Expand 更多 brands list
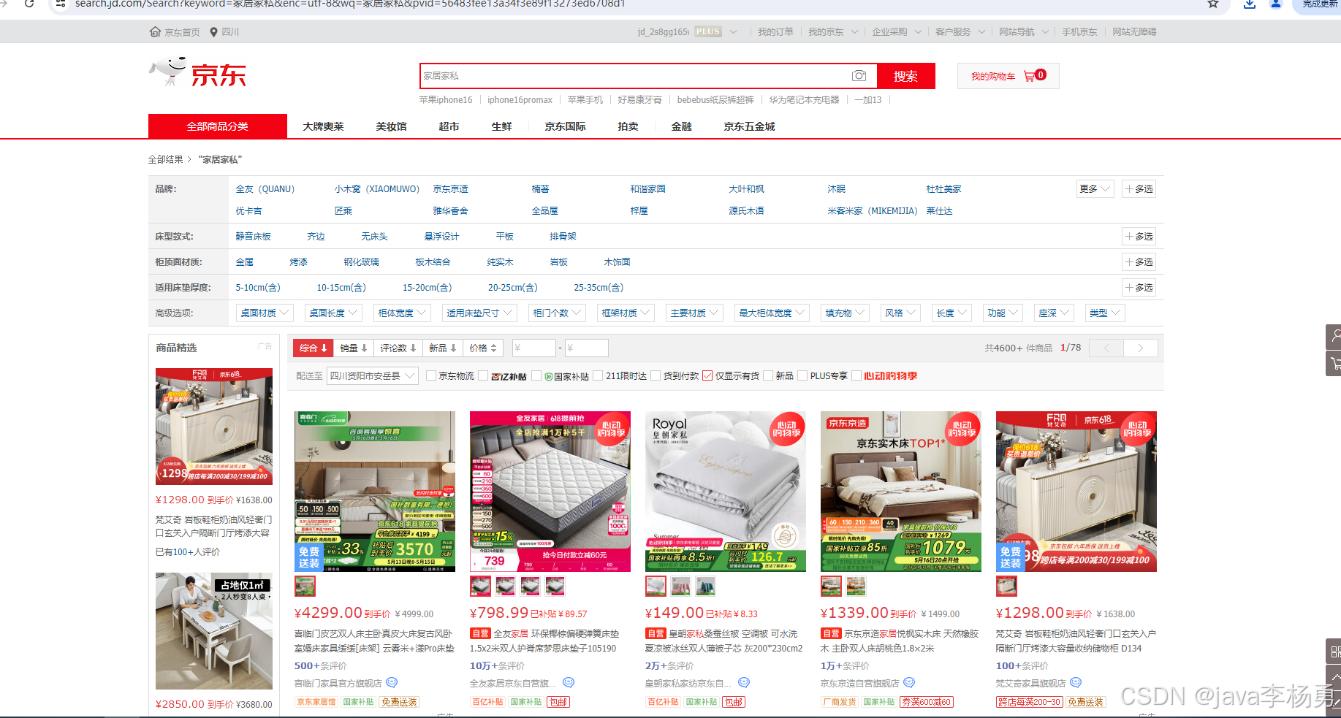This screenshot has width=1341, height=718. [1095, 189]
